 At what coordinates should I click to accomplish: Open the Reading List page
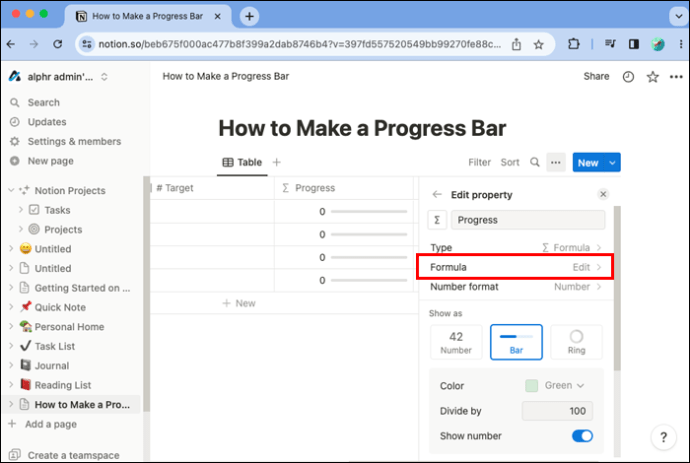pos(62,385)
